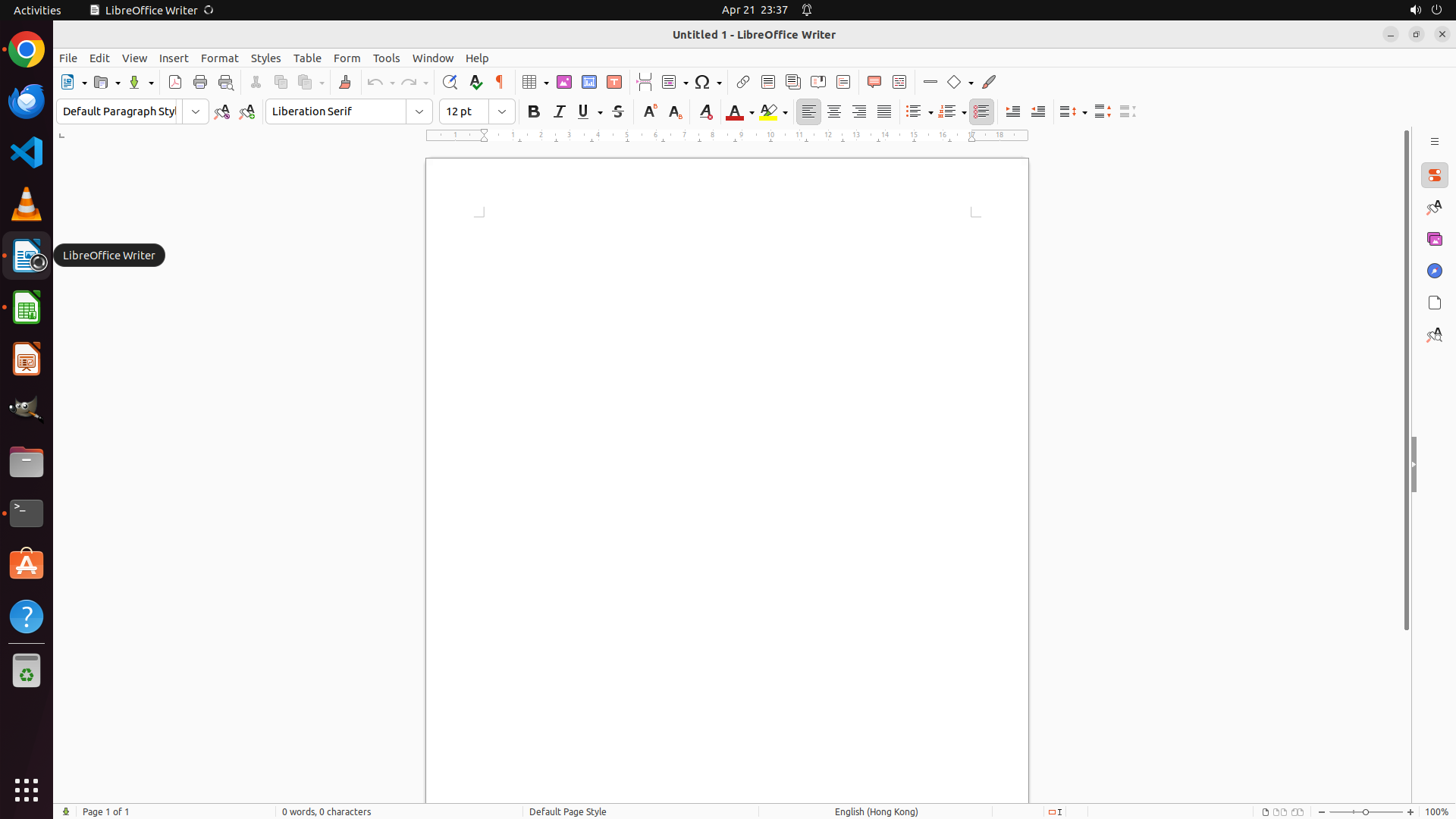Click the zoom slider in status bar

(1366, 811)
